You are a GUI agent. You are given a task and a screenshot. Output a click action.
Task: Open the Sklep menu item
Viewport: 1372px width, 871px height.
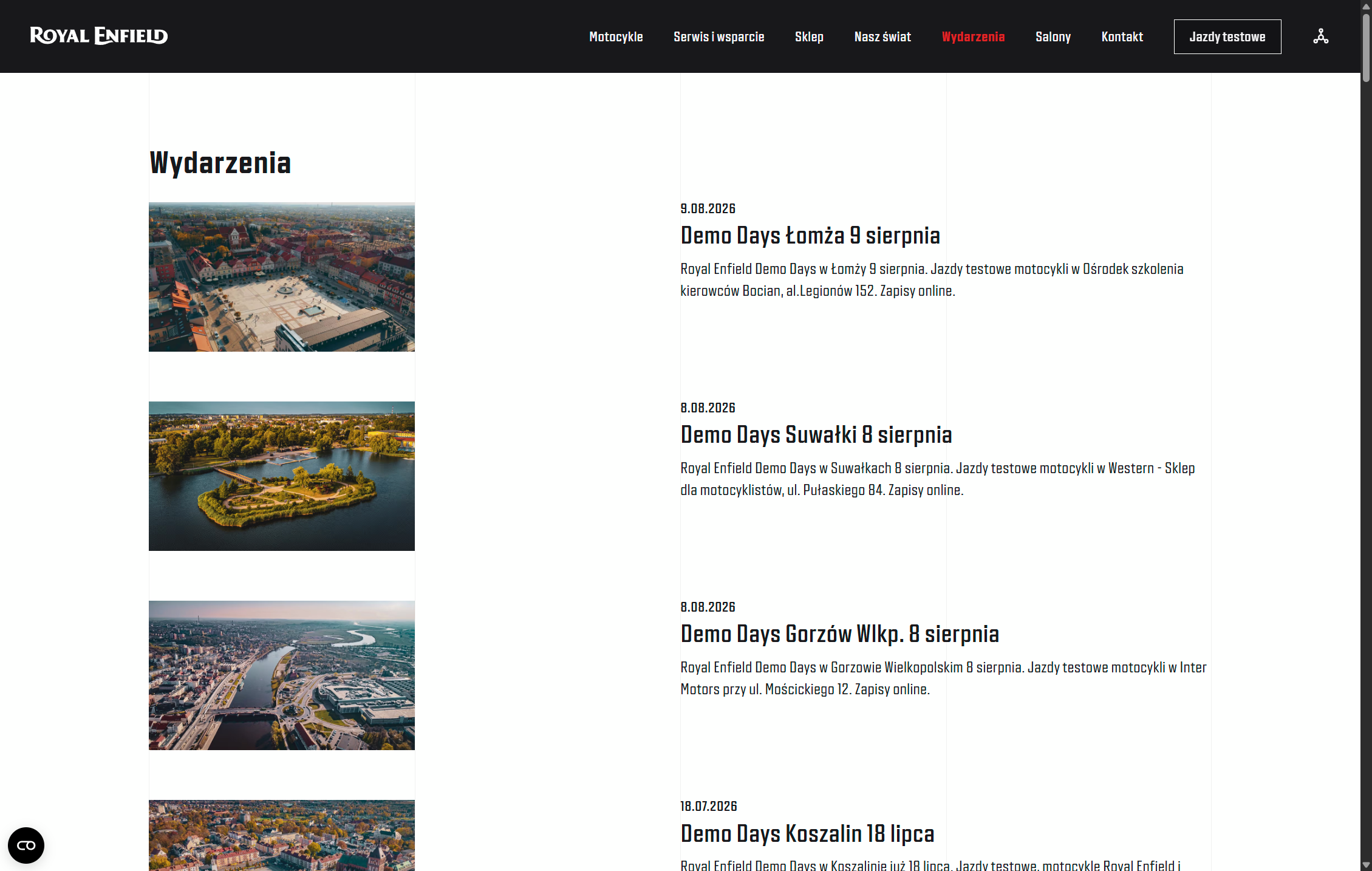coord(809,36)
